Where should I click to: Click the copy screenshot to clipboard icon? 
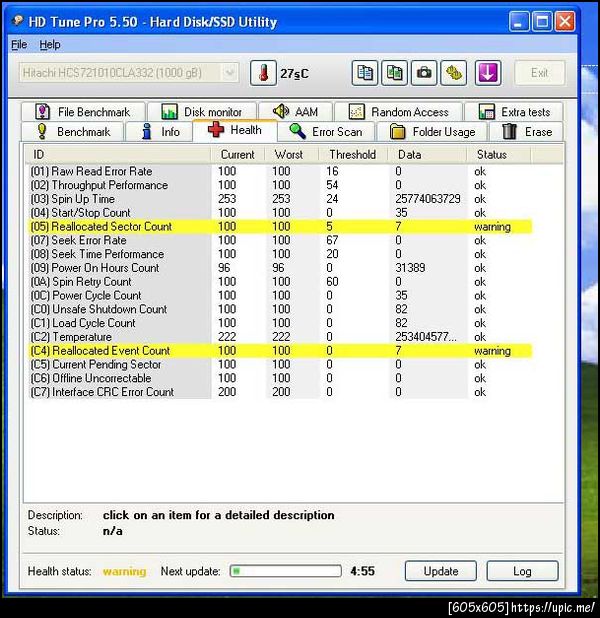394,73
